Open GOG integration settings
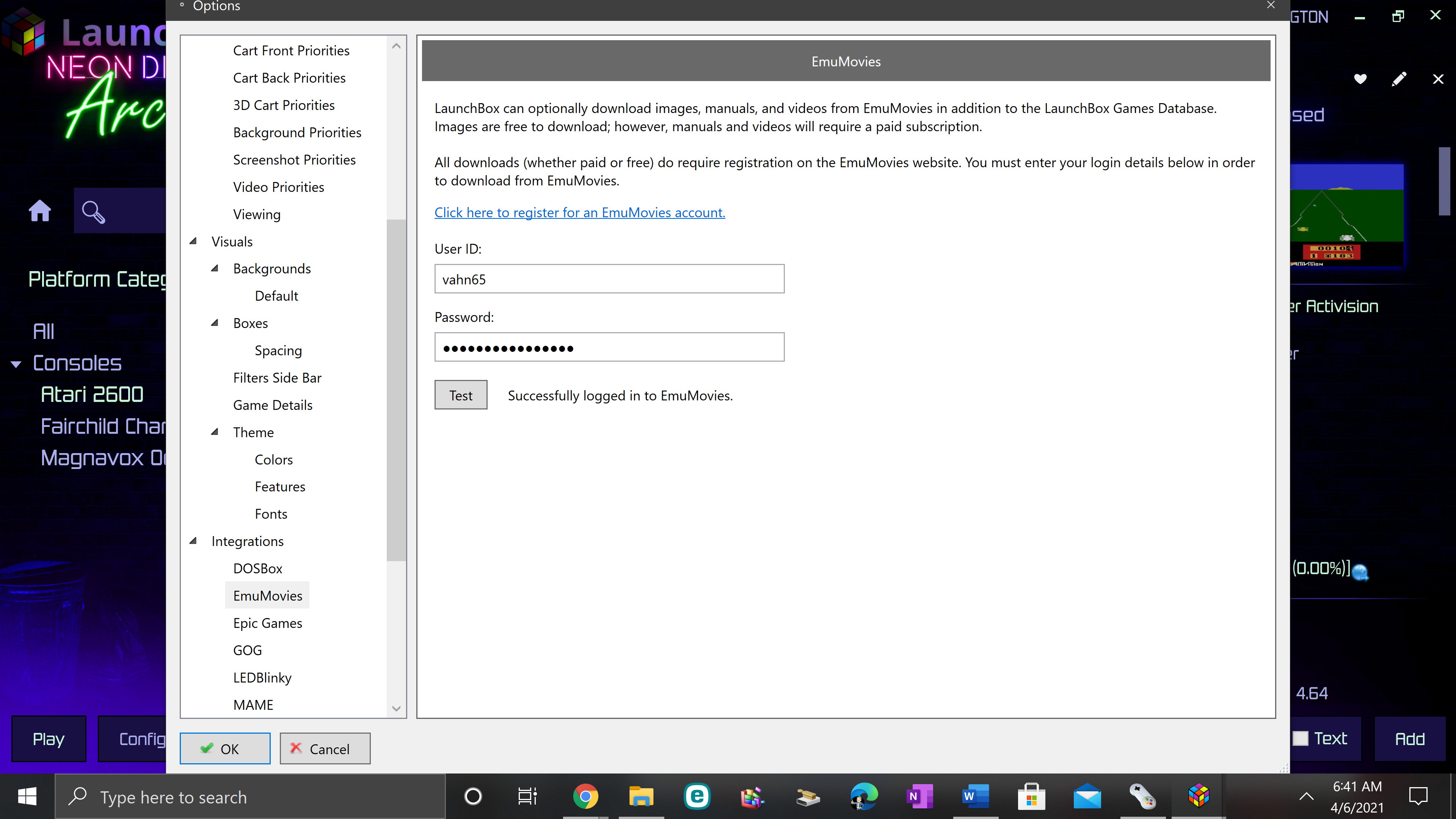The width and height of the screenshot is (1456, 819). (x=248, y=651)
